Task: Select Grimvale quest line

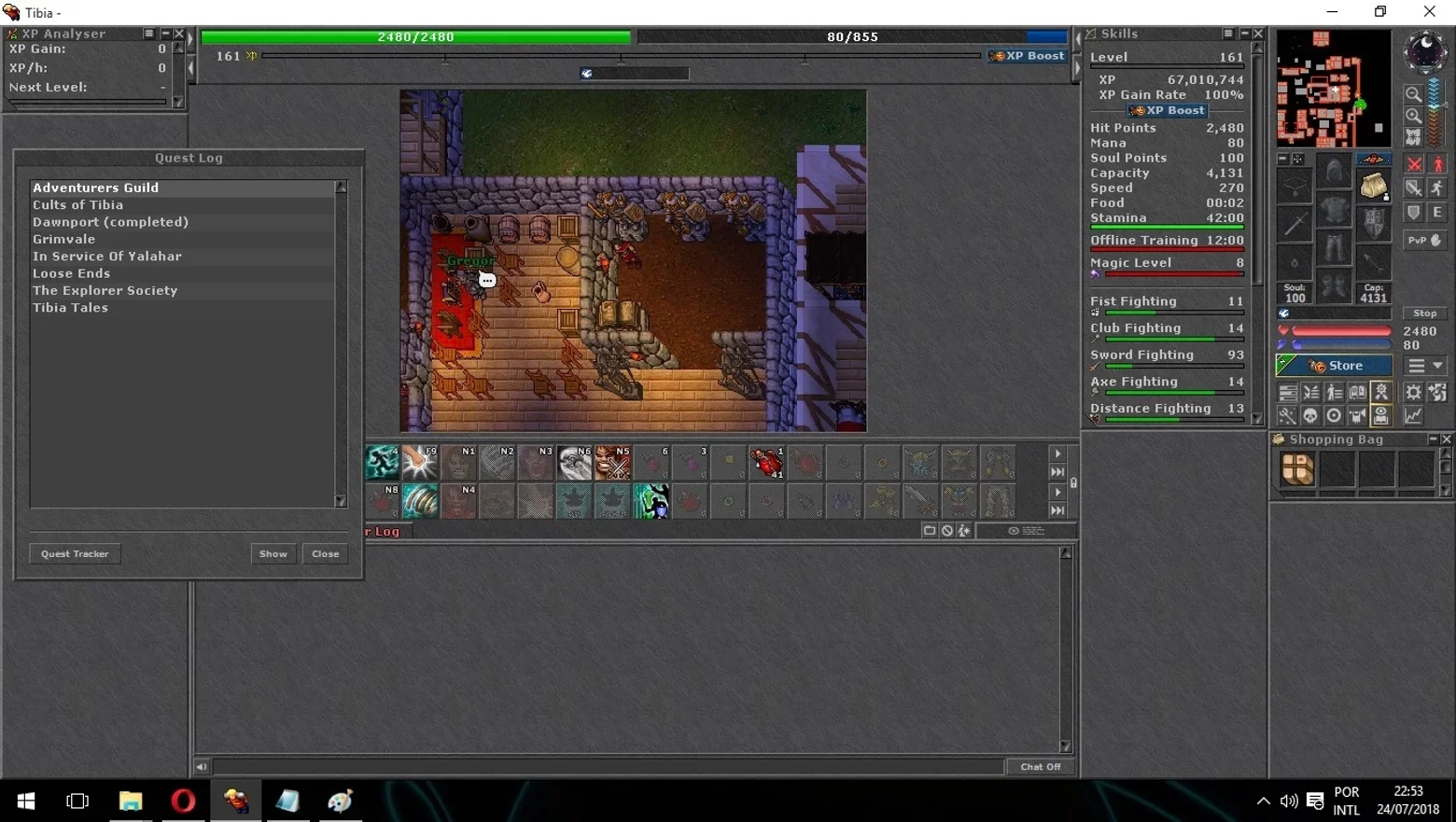Action: [x=183, y=240]
